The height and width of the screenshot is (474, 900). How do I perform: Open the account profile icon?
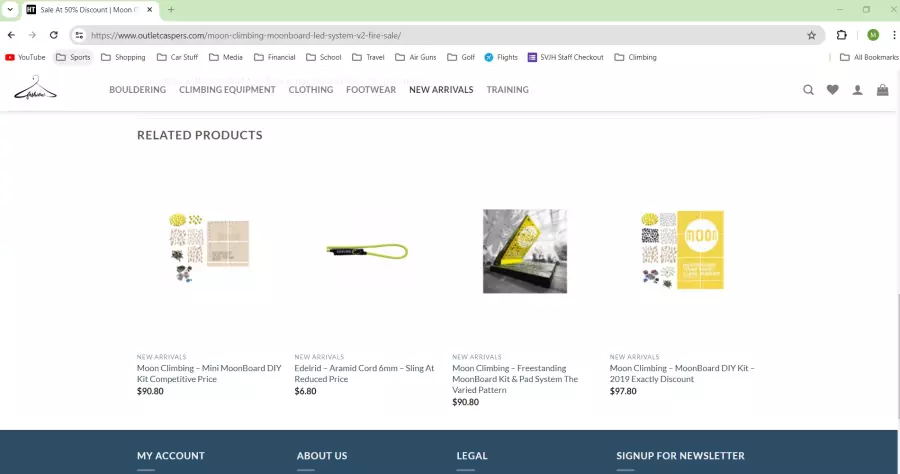click(x=858, y=90)
